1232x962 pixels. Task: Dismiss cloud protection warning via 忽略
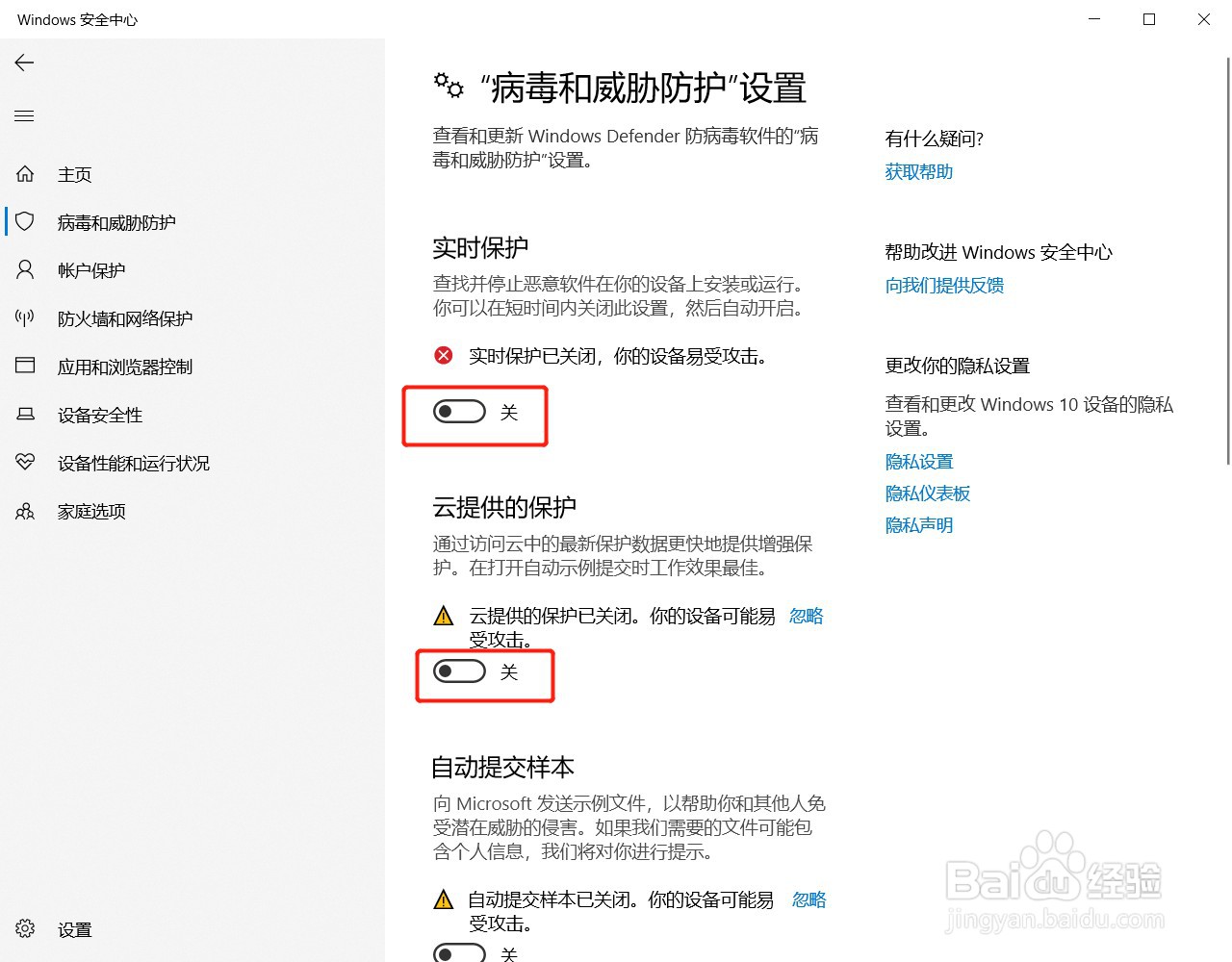pyautogui.click(x=807, y=616)
